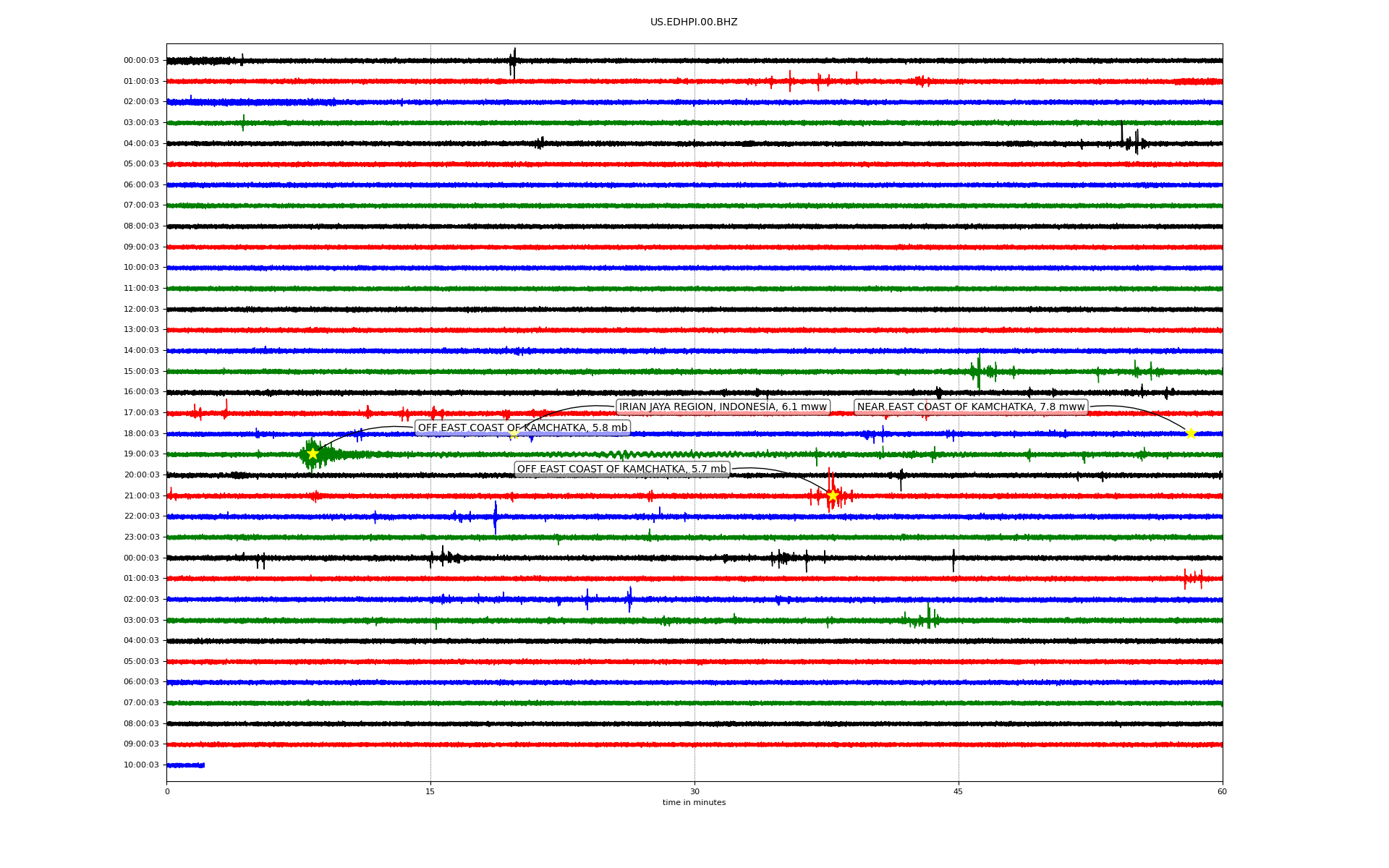Viewport: 1389px width, 868px height.
Task: Click the star marking the Irian Jaya earthquake
Action: pos(514,435)
